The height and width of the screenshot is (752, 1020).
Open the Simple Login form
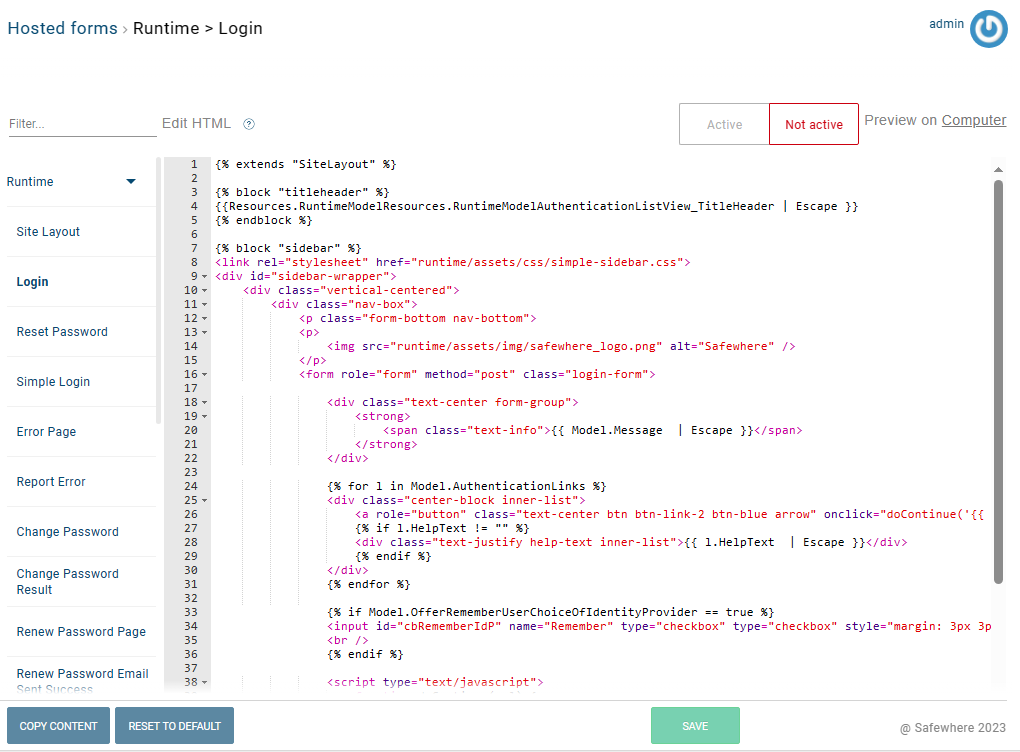click(x=53, y=382)
